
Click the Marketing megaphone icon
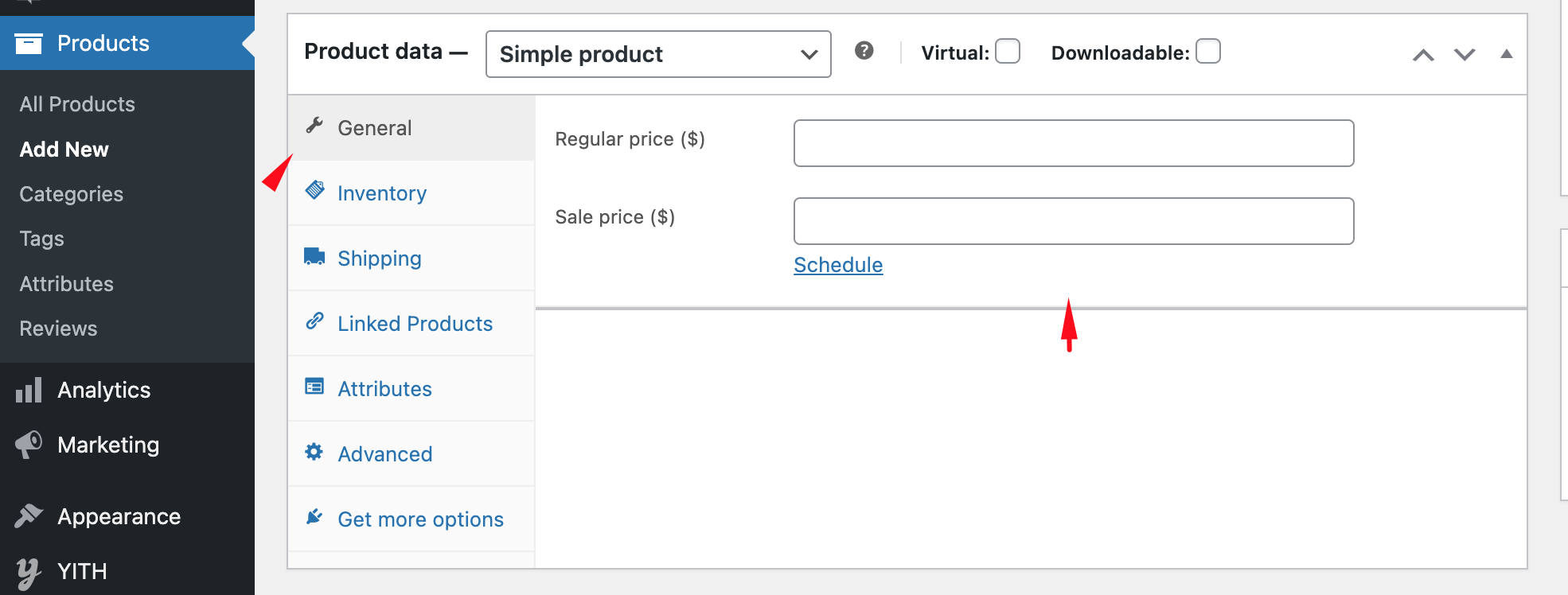[29, 445]
